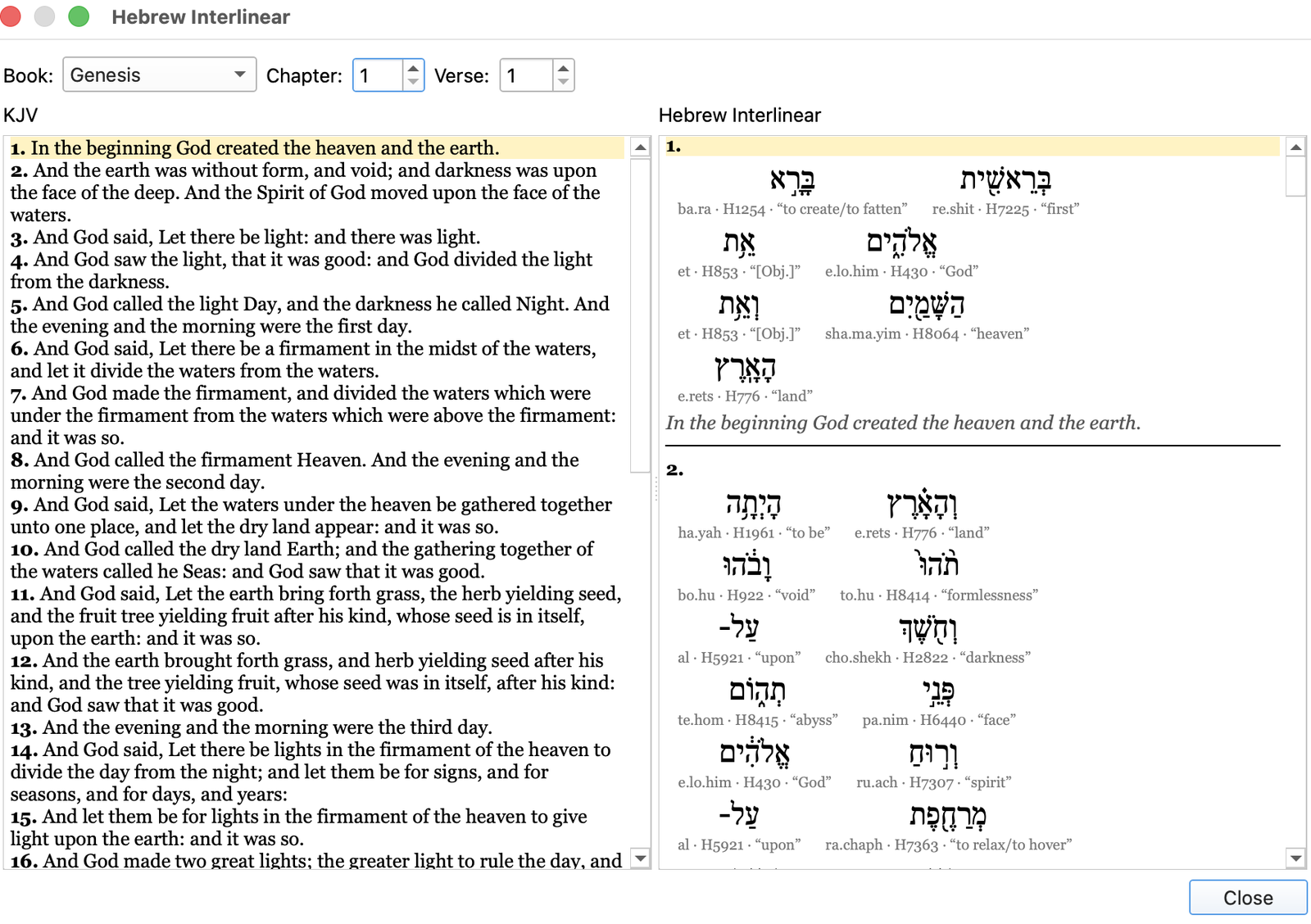This screenshot has width=1311, height=924.
Task: Increase the Chapter number with up arrow
Action: coord(413,68)
